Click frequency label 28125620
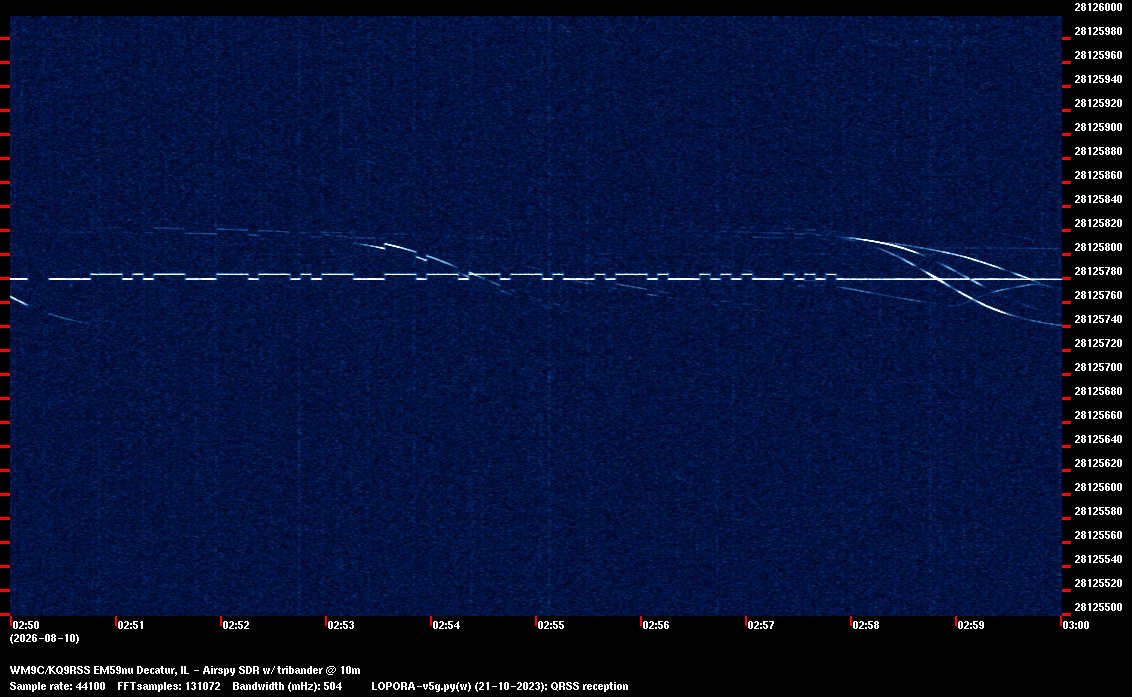The width and height of the screenshot is (1132, 697). [1098, 463]
